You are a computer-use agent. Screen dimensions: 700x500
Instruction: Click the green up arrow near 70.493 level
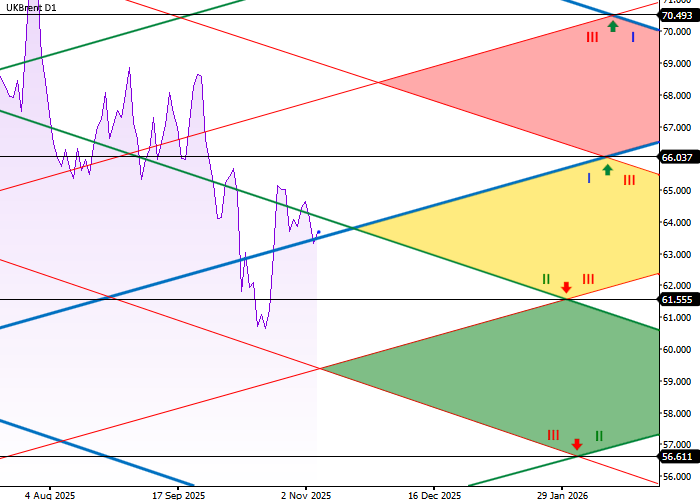pyautogui.click(x=612, y=25)
